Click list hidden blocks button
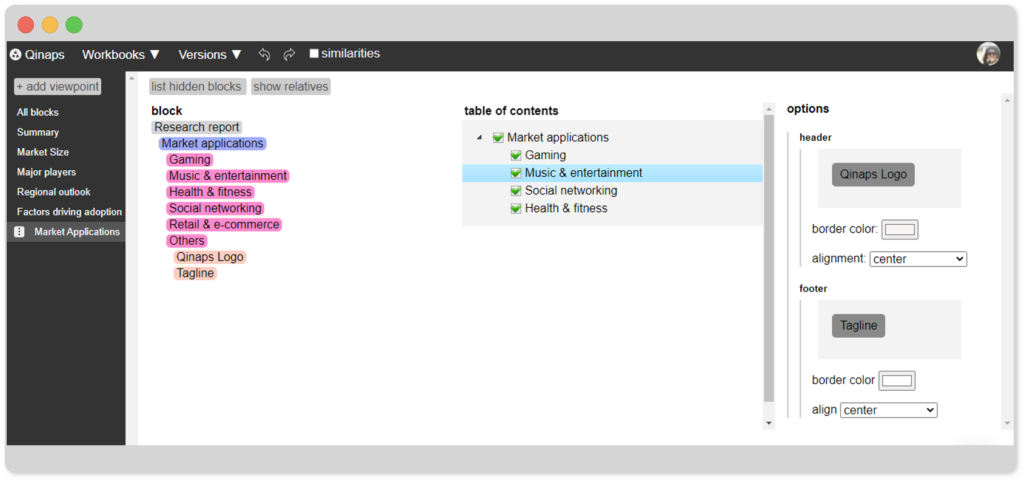This screenshot has width=1024, height=481. (197, 87)
